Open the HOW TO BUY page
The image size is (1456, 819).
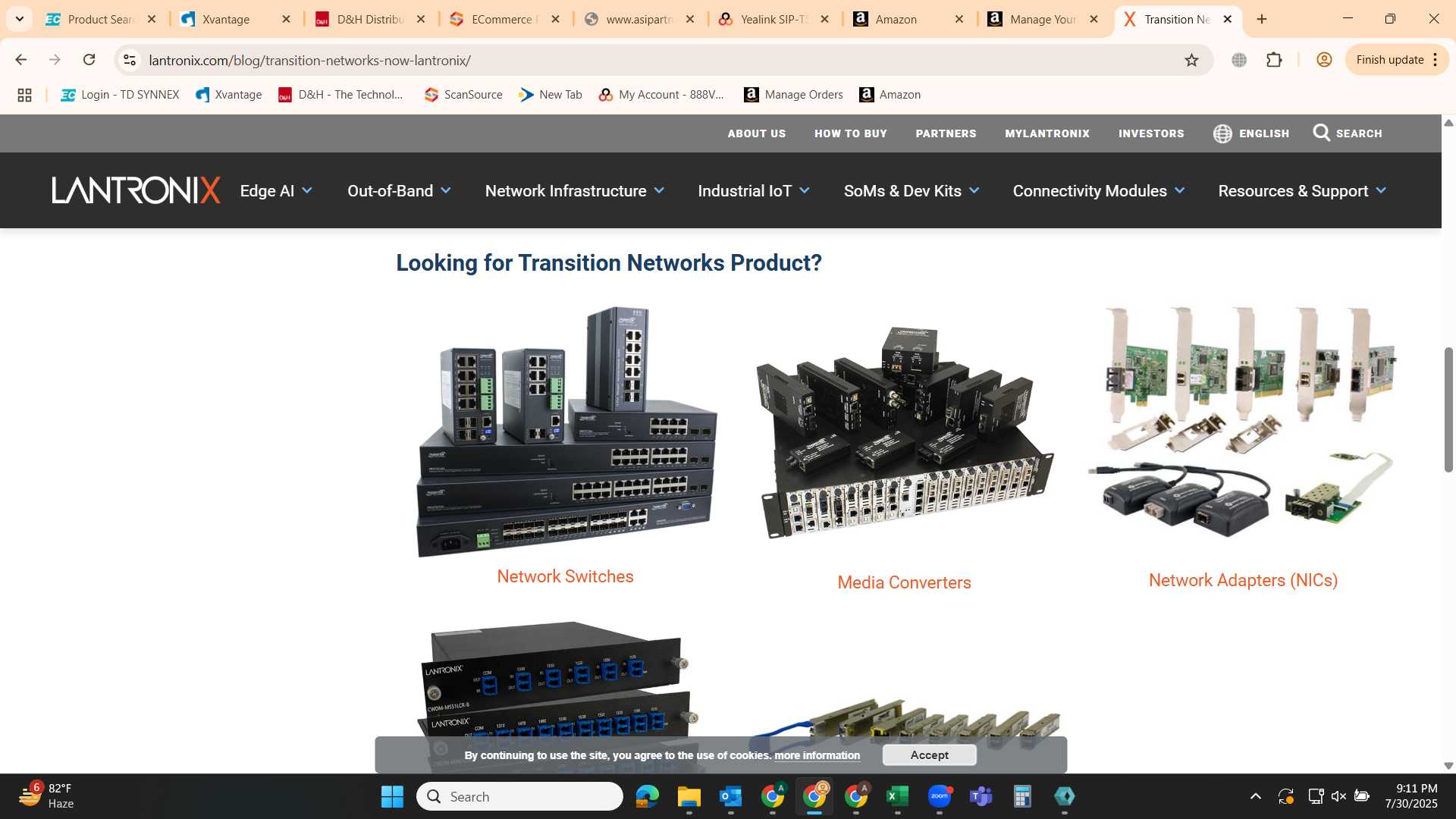850,133
